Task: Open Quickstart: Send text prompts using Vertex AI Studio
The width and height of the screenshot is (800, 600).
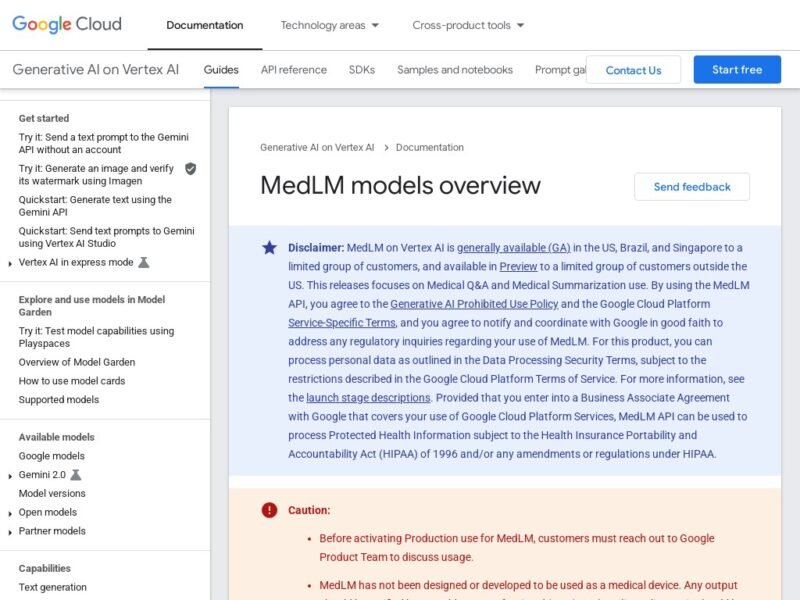Action: click(x=106, y=237)
